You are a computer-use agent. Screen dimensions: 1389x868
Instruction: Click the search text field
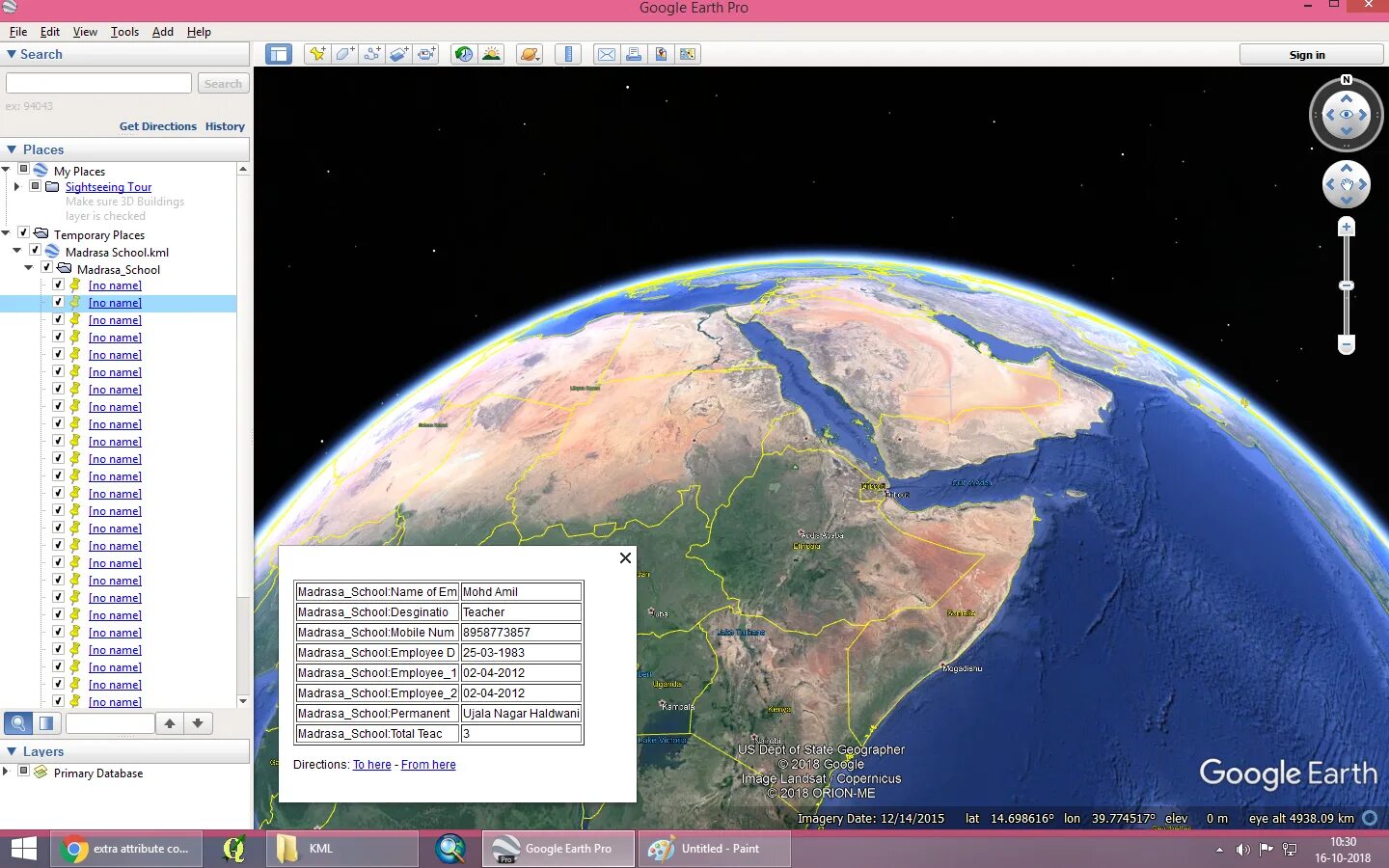[98, 84]
